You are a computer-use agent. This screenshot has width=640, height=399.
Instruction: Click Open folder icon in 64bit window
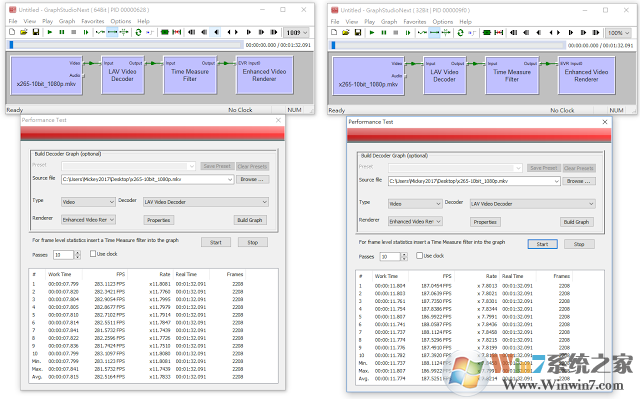click(x=24, y=32)
